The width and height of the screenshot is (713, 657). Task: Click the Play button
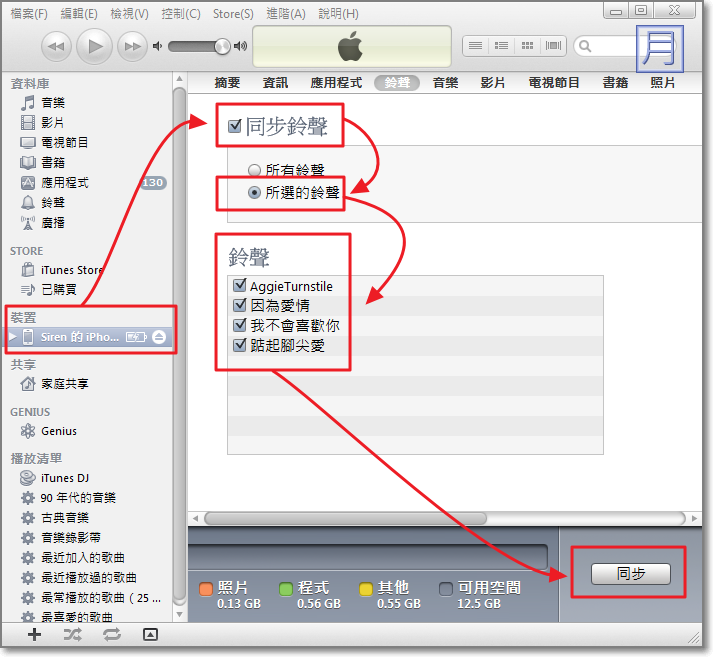[x=94, y=46]
